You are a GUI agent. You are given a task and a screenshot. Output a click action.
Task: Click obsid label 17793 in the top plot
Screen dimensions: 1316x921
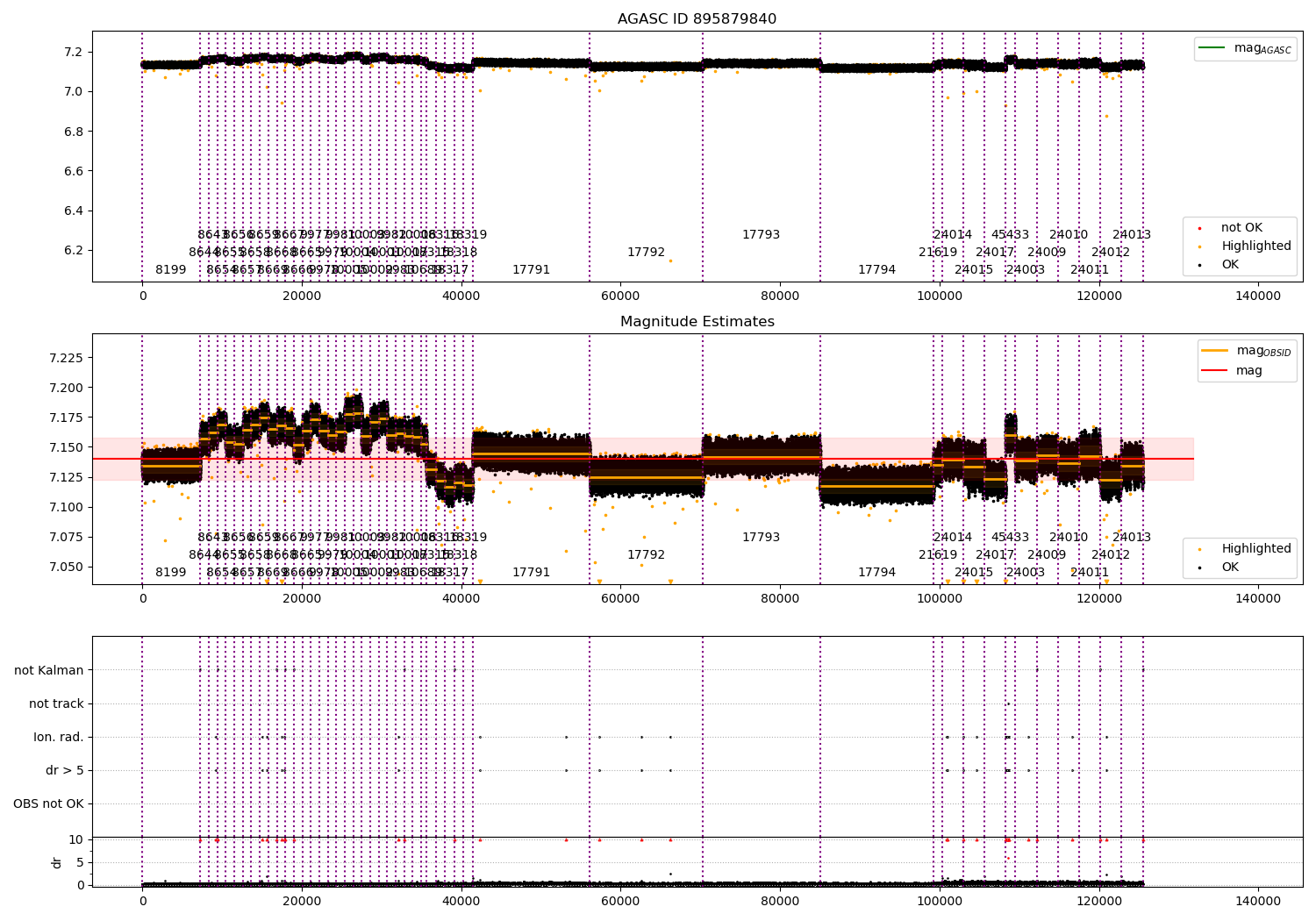(x=761, y=235)
